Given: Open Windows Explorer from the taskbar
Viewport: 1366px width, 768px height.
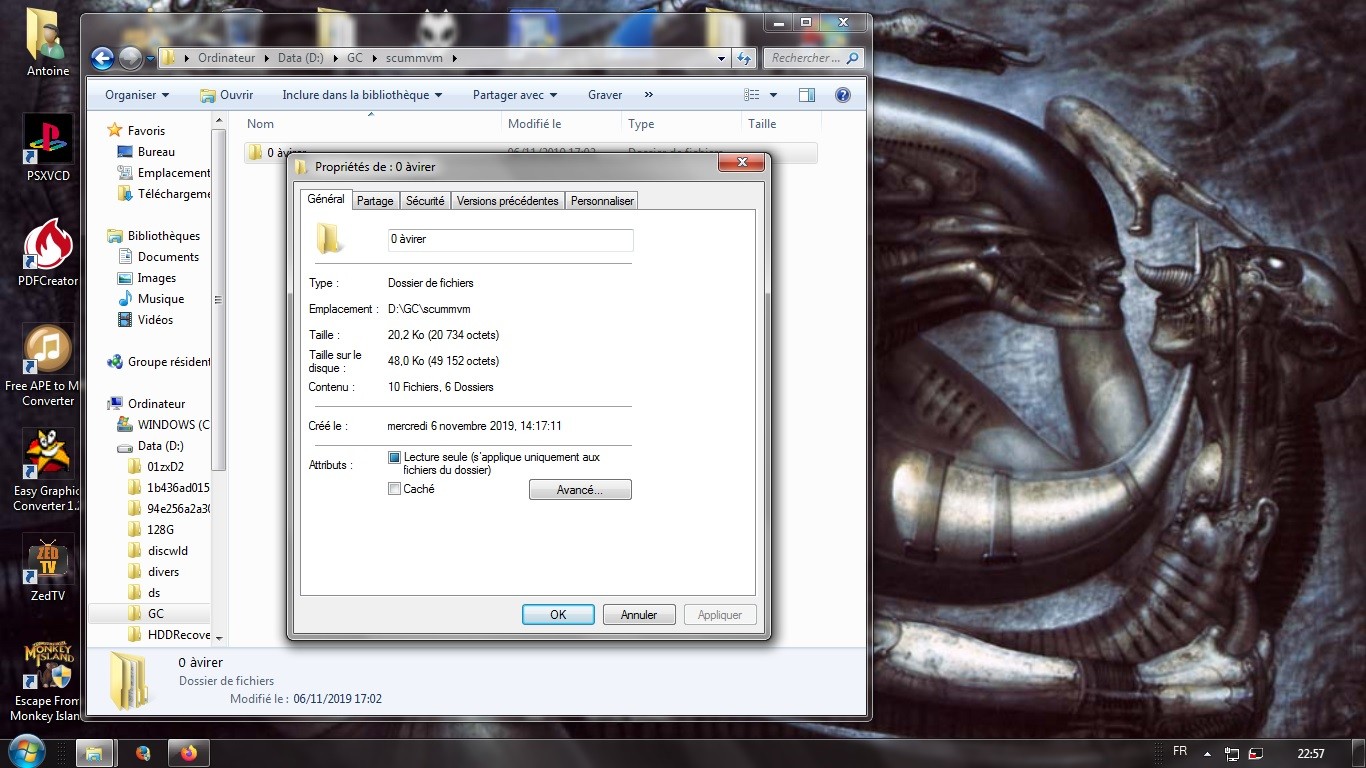Looking at the screenshot, I should click(93, 753).
